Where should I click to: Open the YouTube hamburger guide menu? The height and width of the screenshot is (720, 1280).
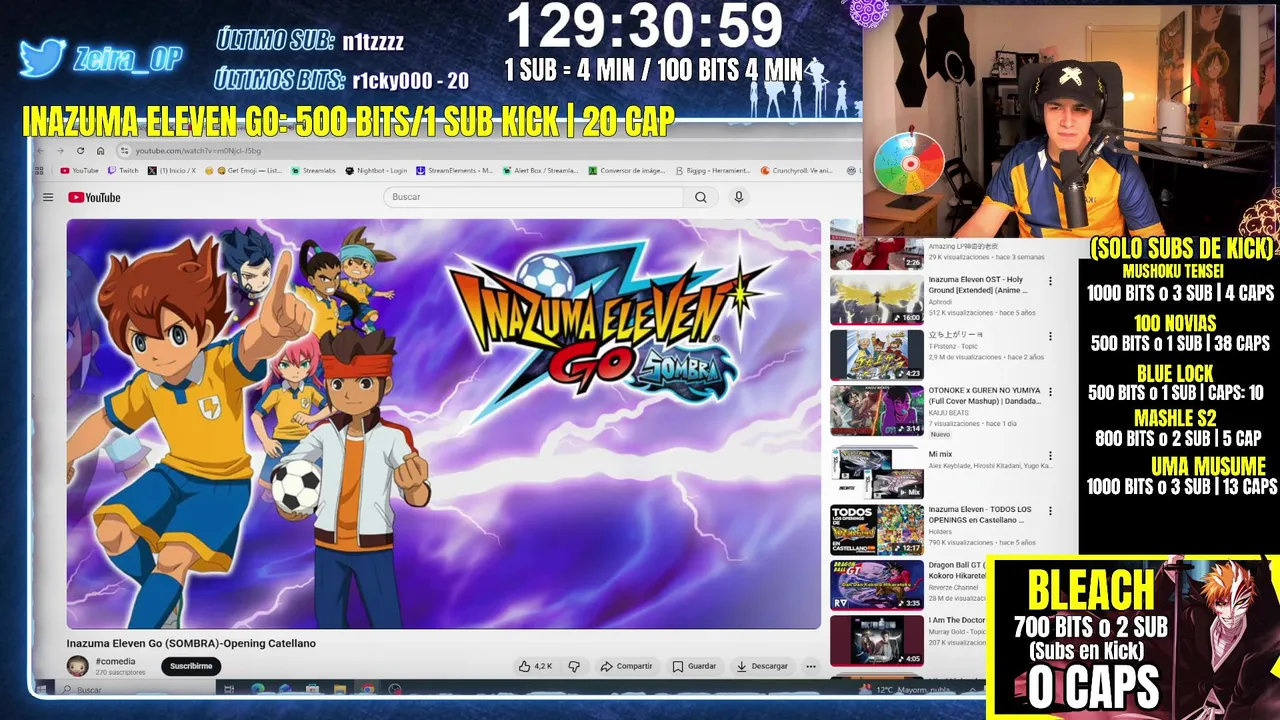tap(48, 197)
